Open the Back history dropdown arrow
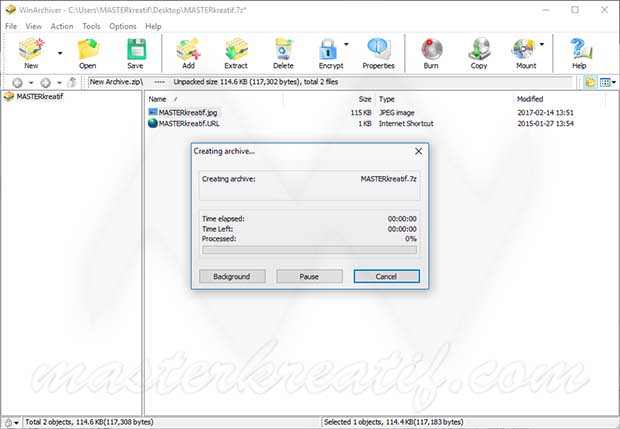This screenshot has height=429, width=620. coord(30,83)
